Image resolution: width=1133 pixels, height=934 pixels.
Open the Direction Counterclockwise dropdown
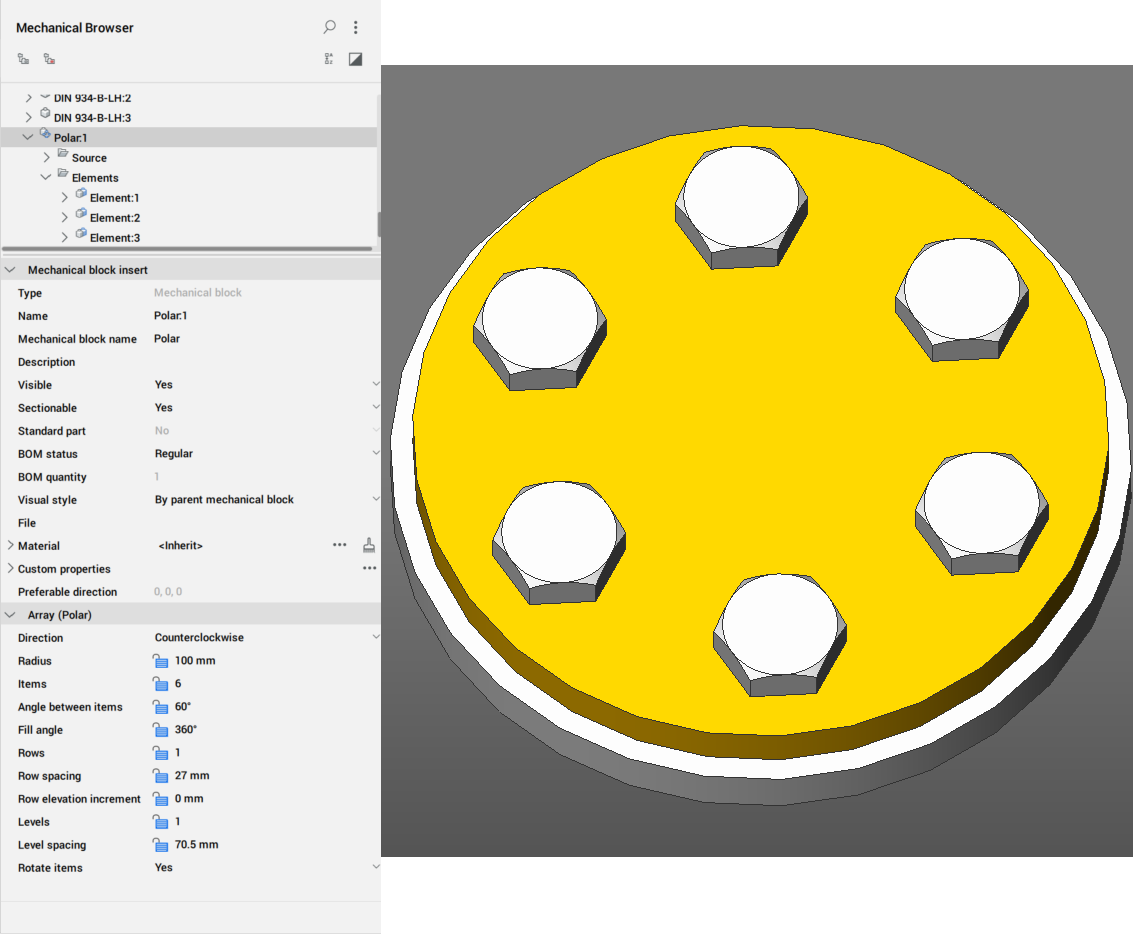point(376,637)
